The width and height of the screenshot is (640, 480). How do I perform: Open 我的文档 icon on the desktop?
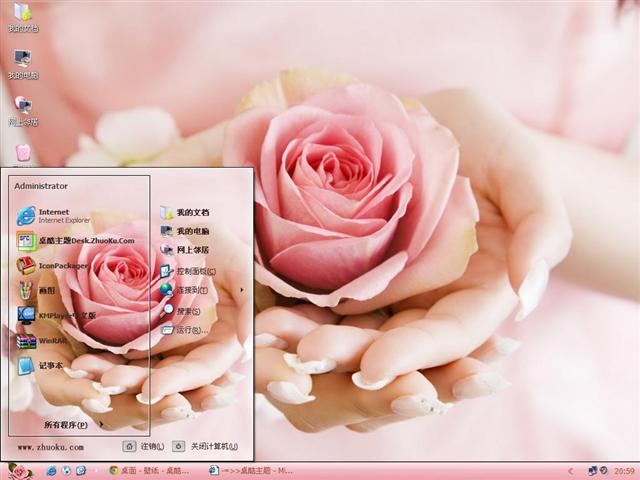tap(23, 16)
